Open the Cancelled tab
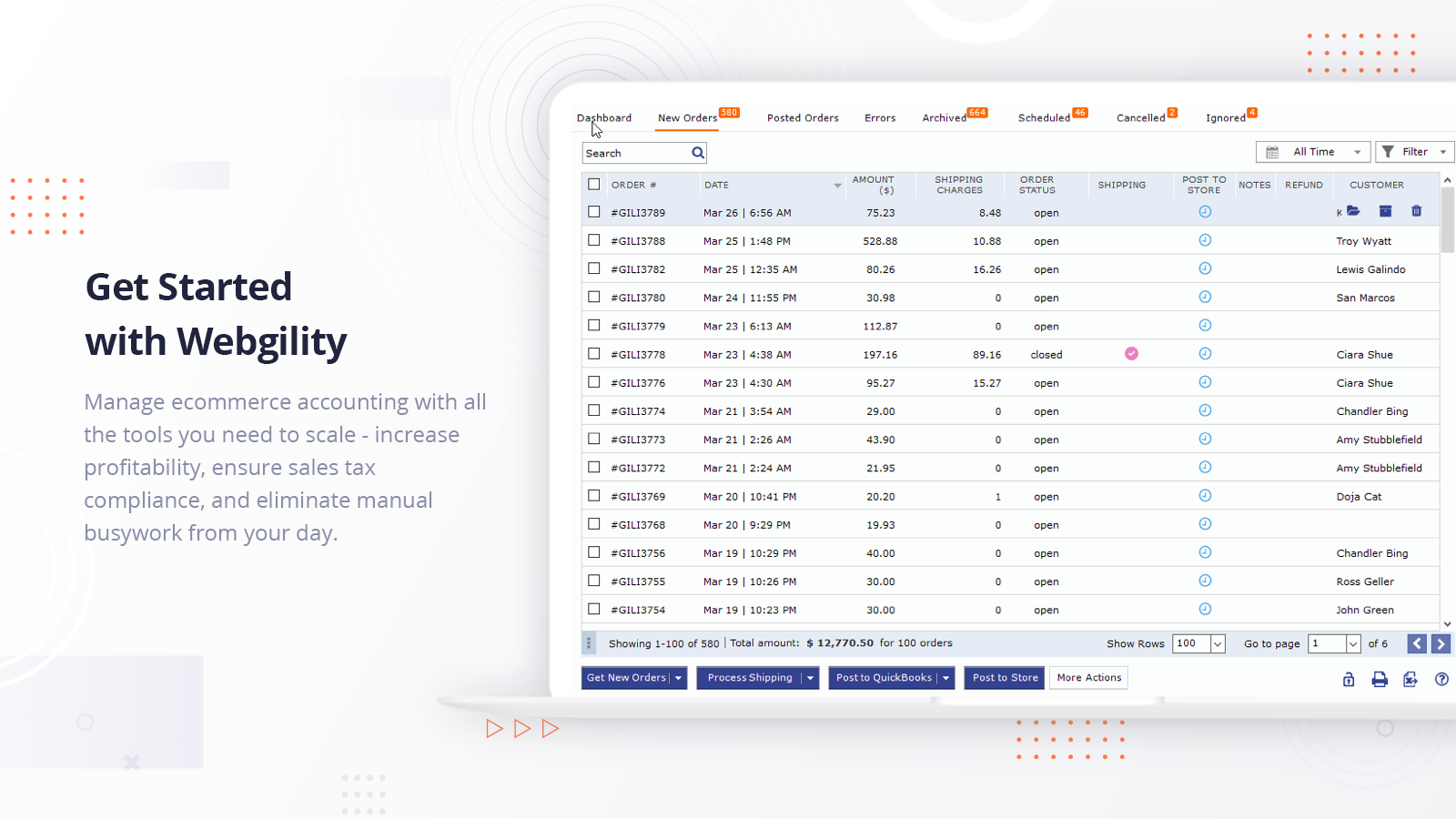1456x819 pixels. (1141, 118)
